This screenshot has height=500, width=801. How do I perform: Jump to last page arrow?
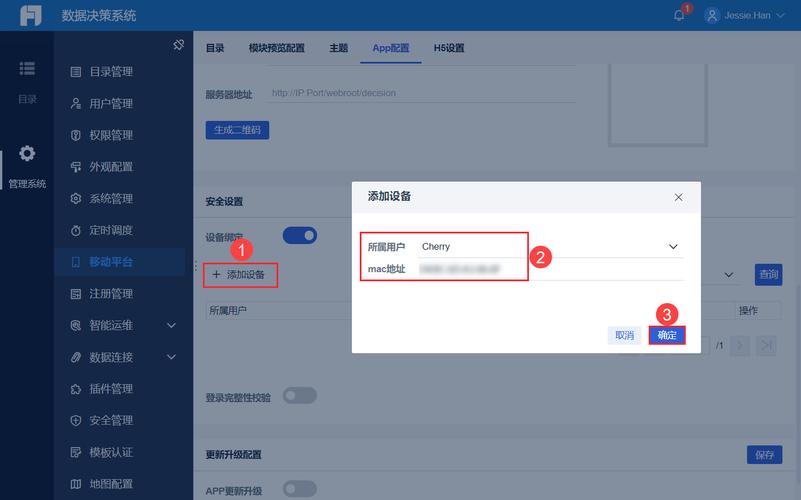[767, 345]
